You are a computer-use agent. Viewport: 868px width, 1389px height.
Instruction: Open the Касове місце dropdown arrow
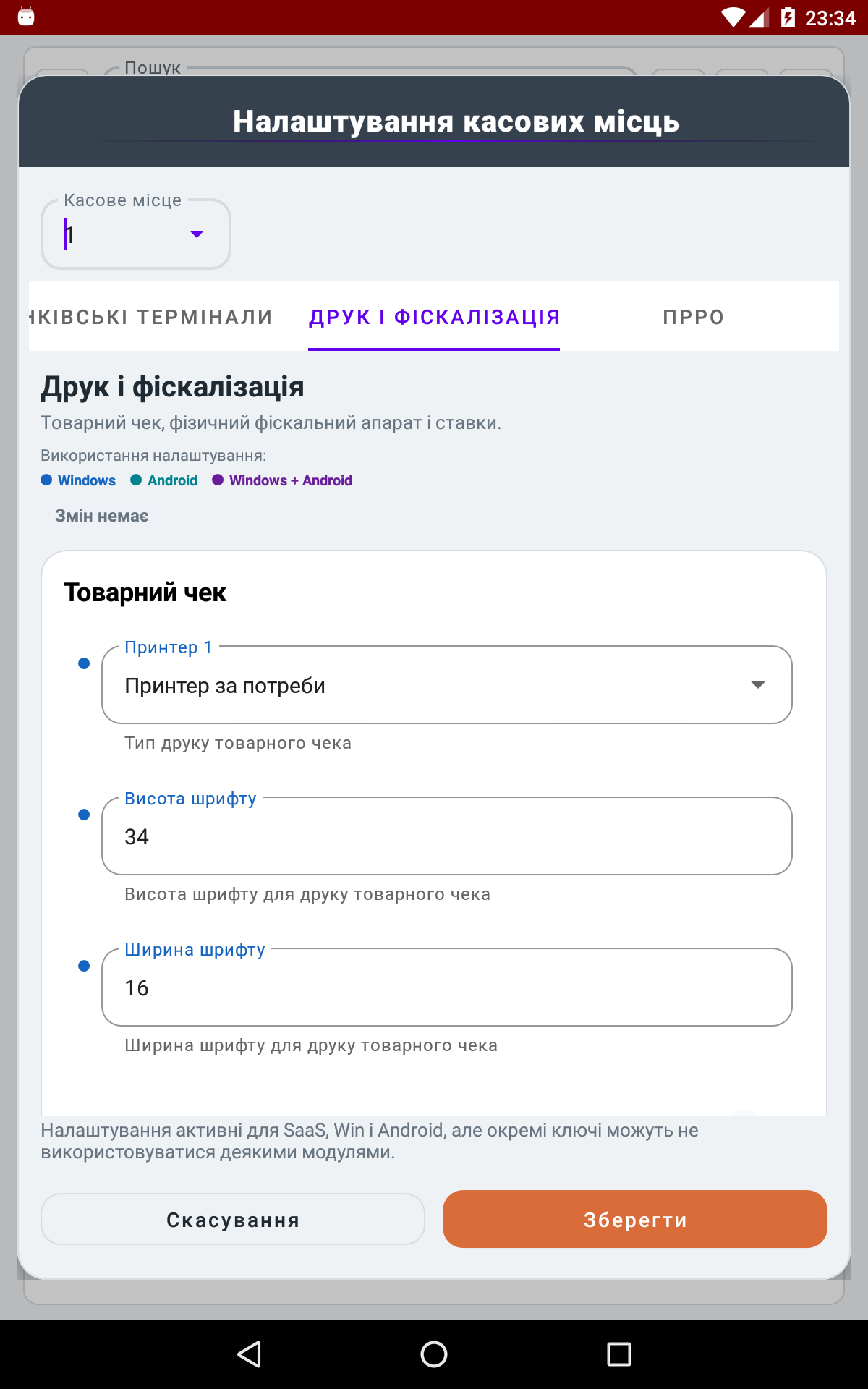197,234
